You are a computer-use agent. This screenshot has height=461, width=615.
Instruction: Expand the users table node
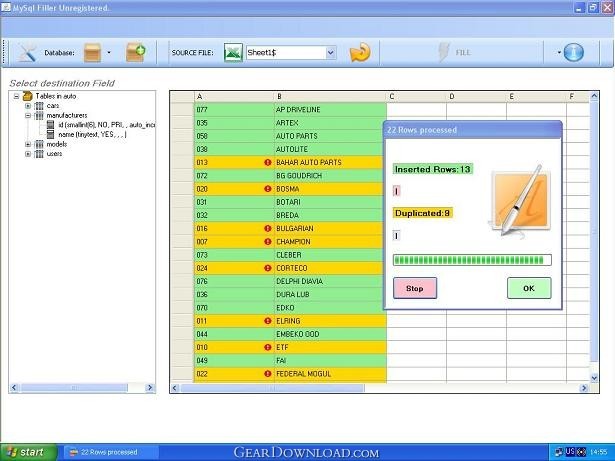tap(28, 154)
